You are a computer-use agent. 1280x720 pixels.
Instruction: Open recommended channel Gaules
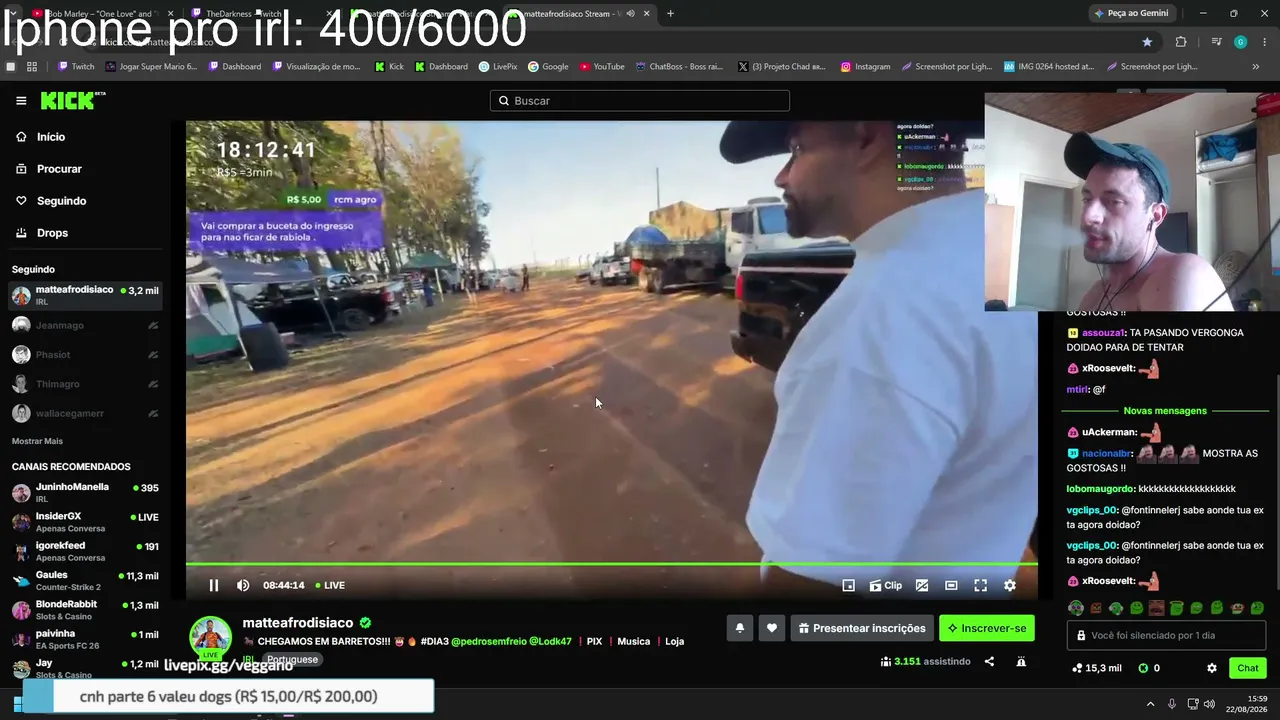[x=85, y=581]
